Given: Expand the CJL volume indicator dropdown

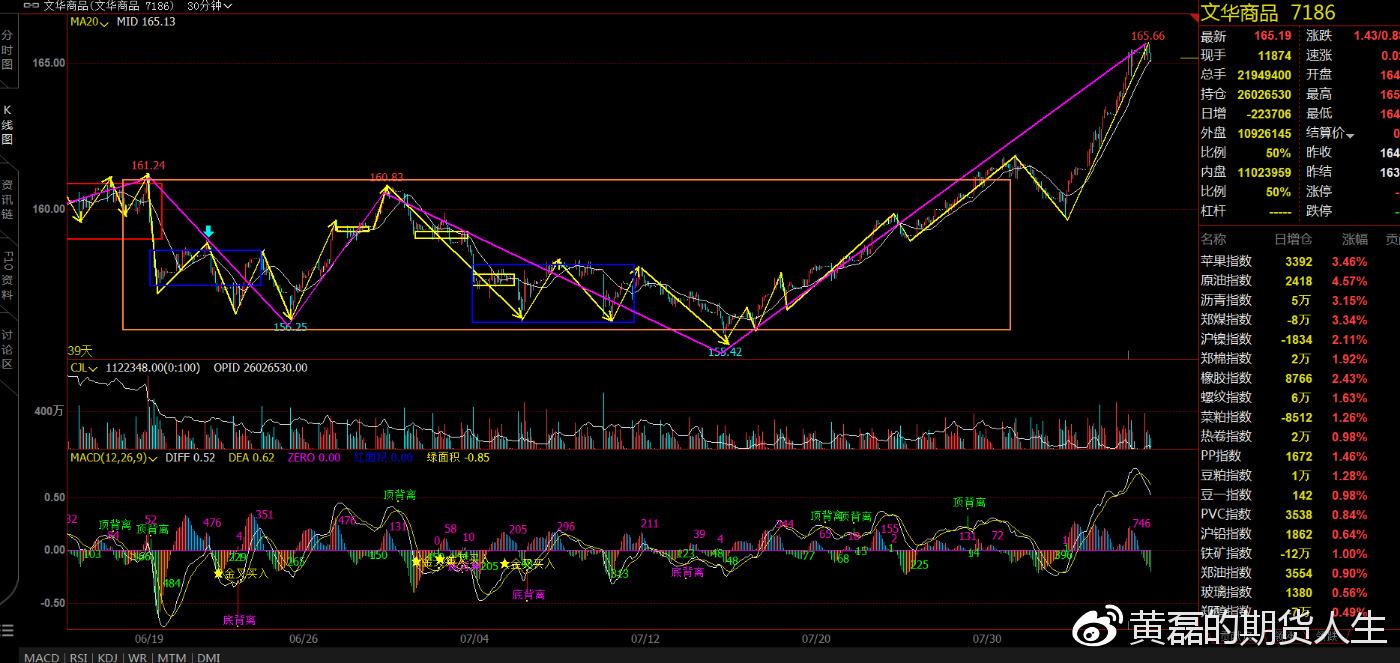Looking at the screenshot, I should coord(84,368).
